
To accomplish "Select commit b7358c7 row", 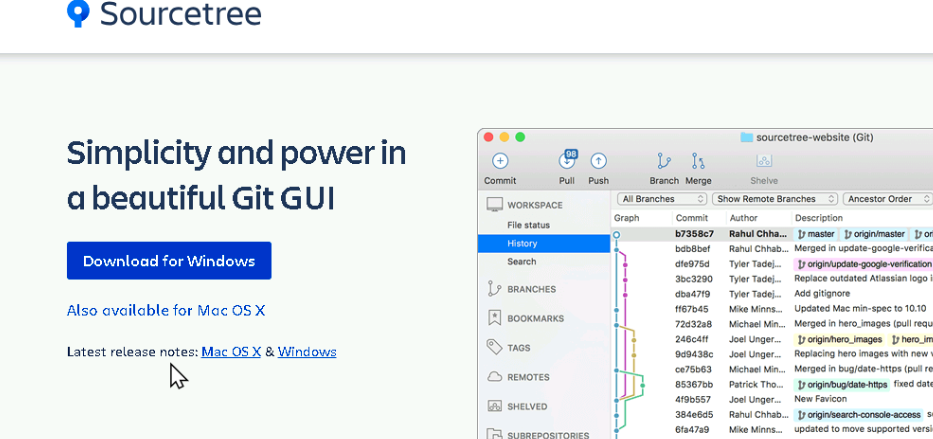I will 772,234.
